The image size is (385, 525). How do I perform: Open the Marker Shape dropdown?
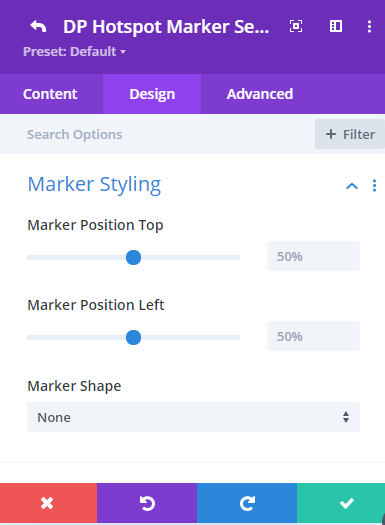click(x=194, y=417)
